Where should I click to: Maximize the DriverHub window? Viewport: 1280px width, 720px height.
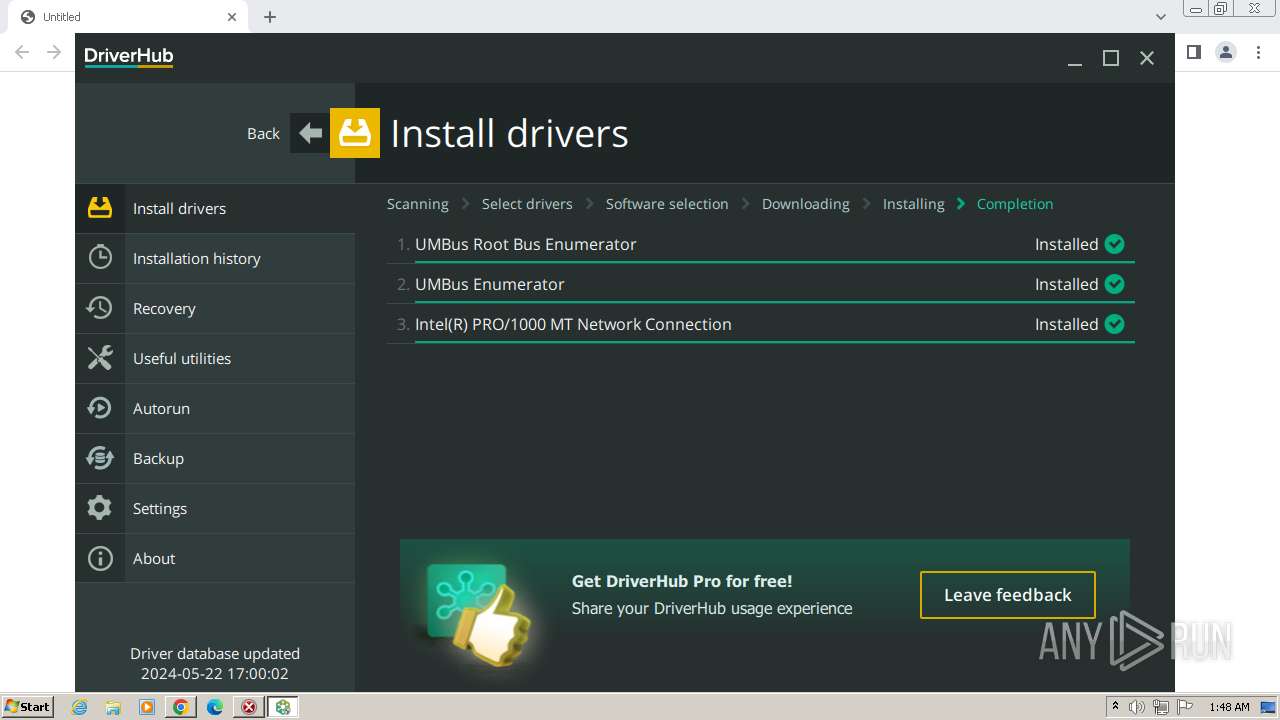point(1111,58)
